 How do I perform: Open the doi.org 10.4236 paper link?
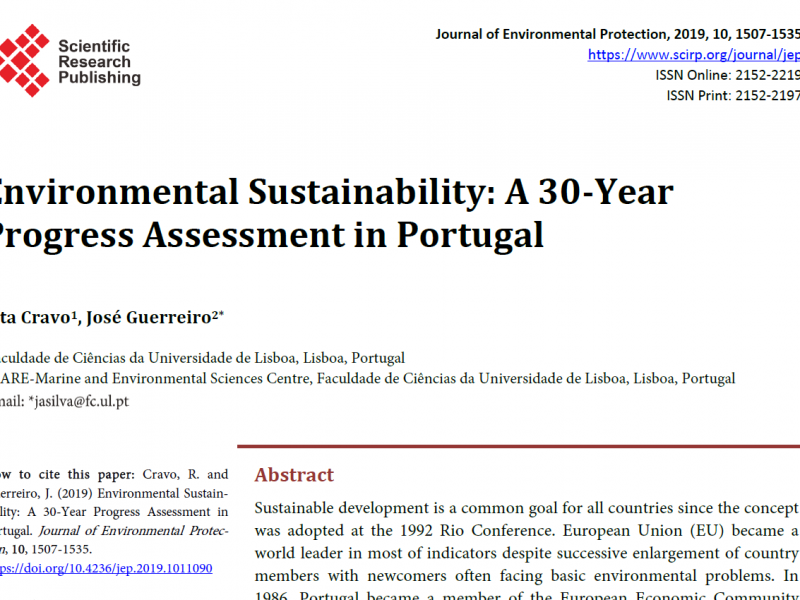(x=106, y=568)
